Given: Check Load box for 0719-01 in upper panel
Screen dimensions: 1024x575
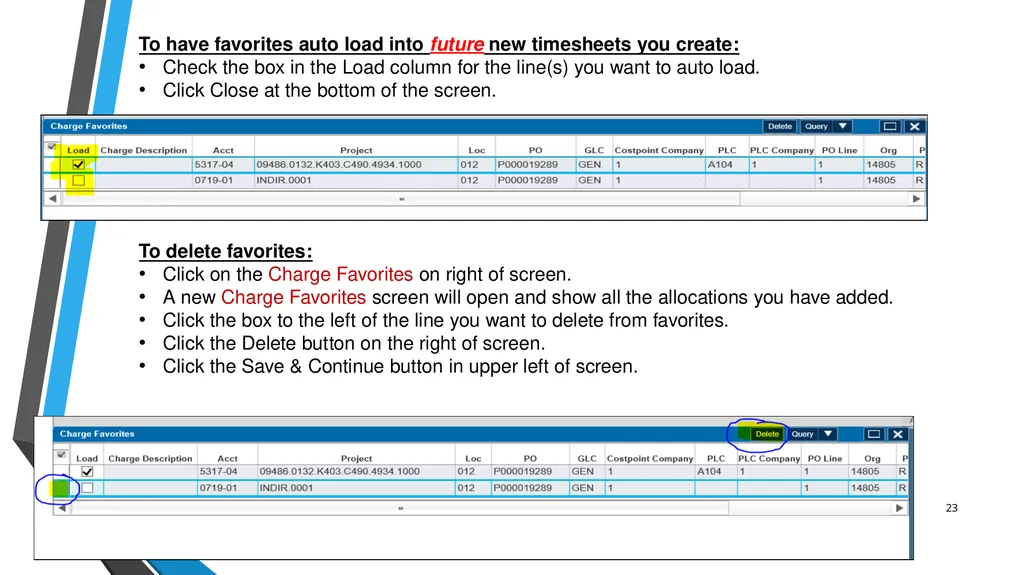Looking at the screenshot, I should (x=78, y=180).
